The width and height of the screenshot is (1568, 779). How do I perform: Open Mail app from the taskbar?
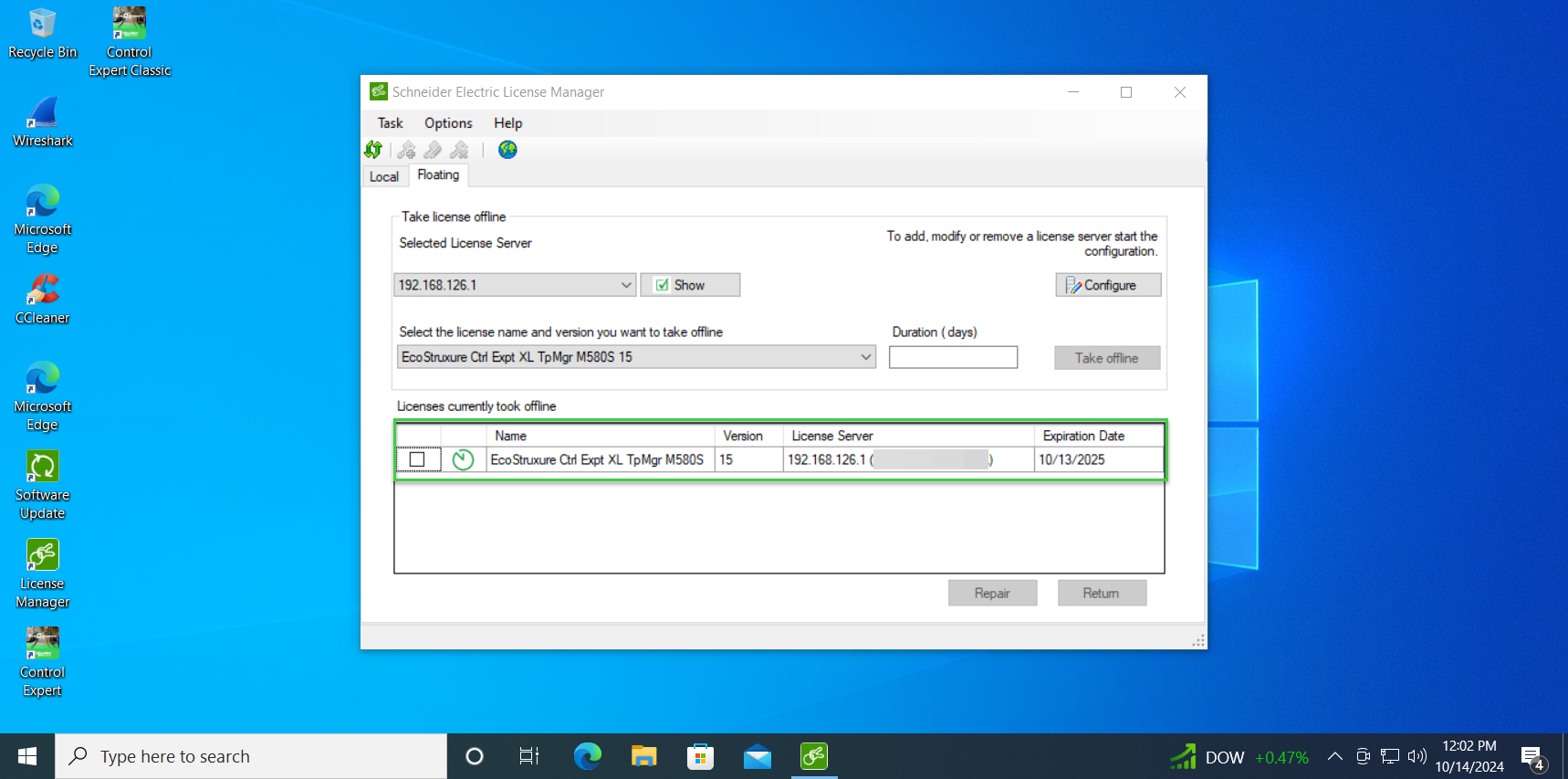click(758, 756)
